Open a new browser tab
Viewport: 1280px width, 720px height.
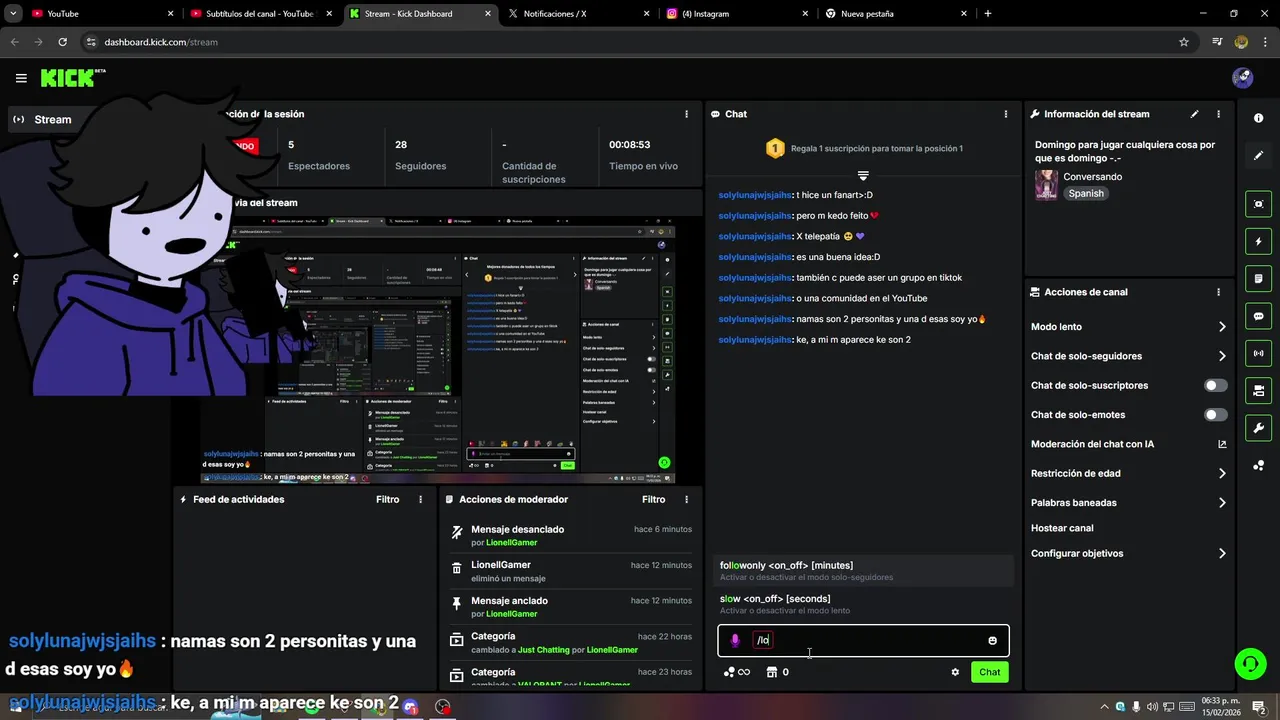click(x=988, y=14)
